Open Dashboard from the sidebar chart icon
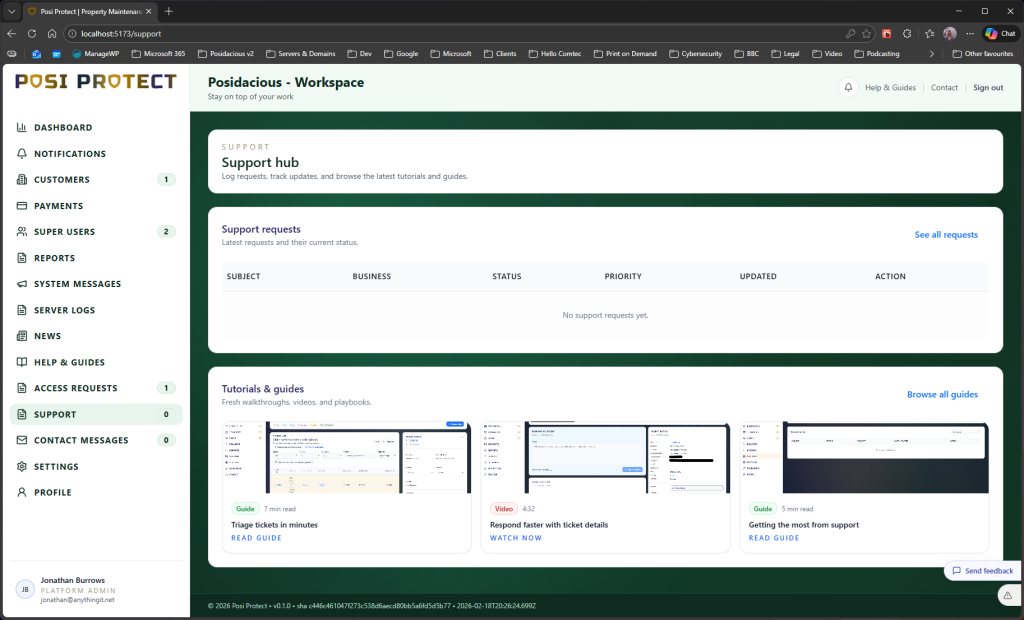The image size is (1024, 620). point(22,128)
